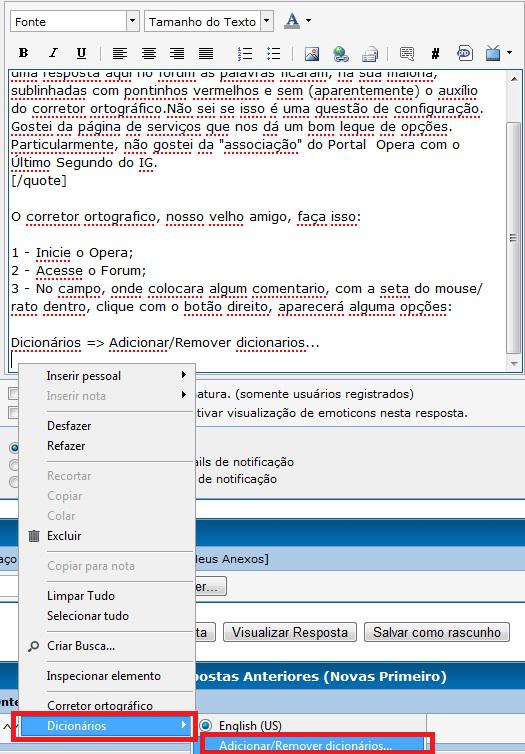Insert an image into the post

click(312, 53)
